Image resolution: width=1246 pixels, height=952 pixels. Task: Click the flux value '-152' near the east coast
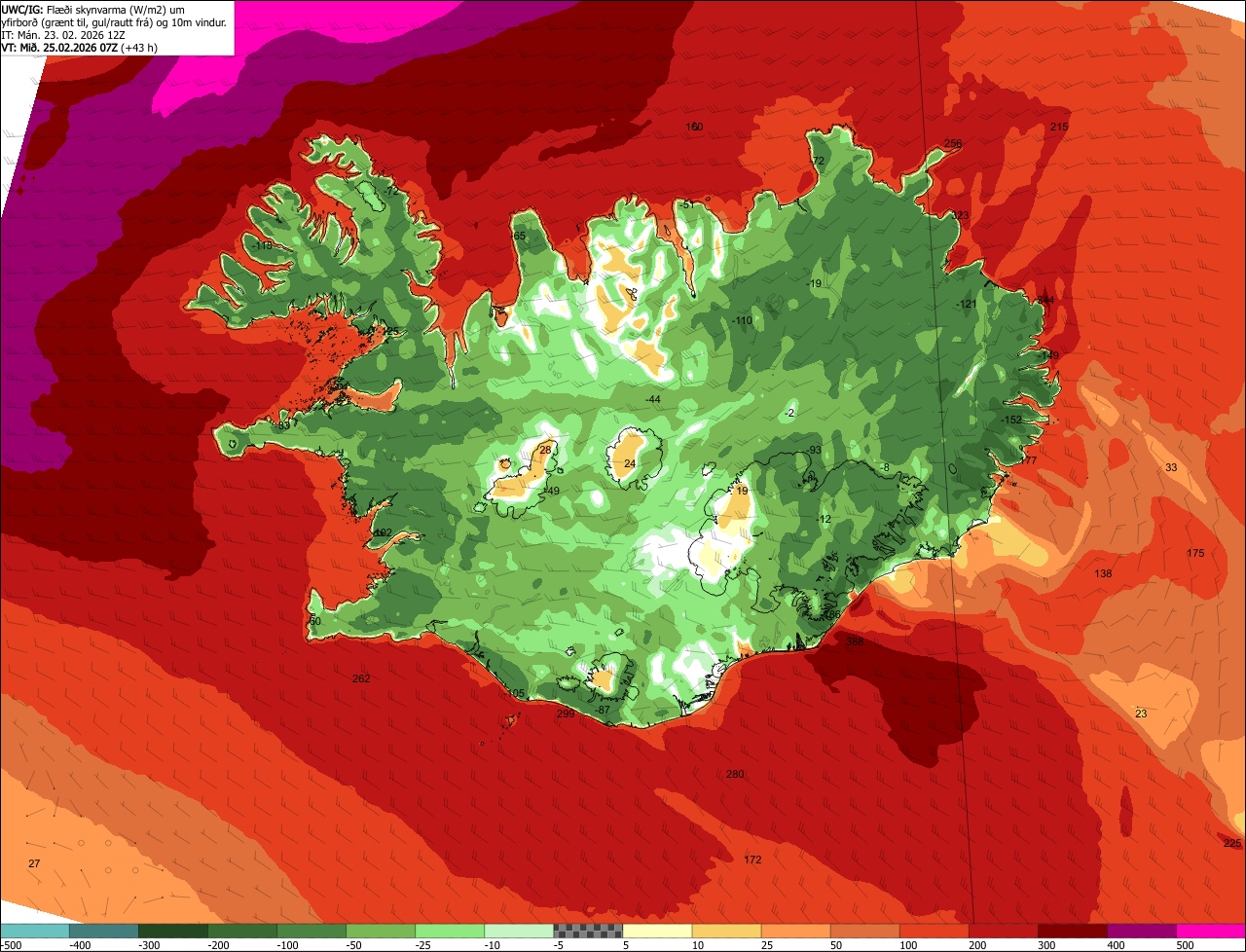[x=1012, y=420]
